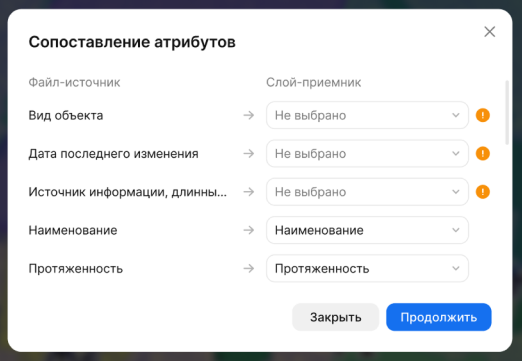Click arrow icon beside source Протяженность
Viewport: 522px width, 361px height.
249,269
